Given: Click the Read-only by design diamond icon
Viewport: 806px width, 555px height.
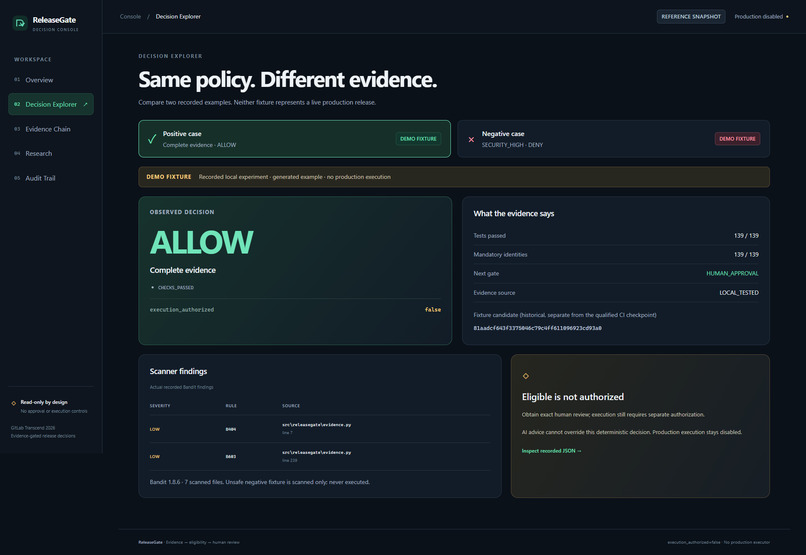Looking at the screenshot, I should 14,403.
